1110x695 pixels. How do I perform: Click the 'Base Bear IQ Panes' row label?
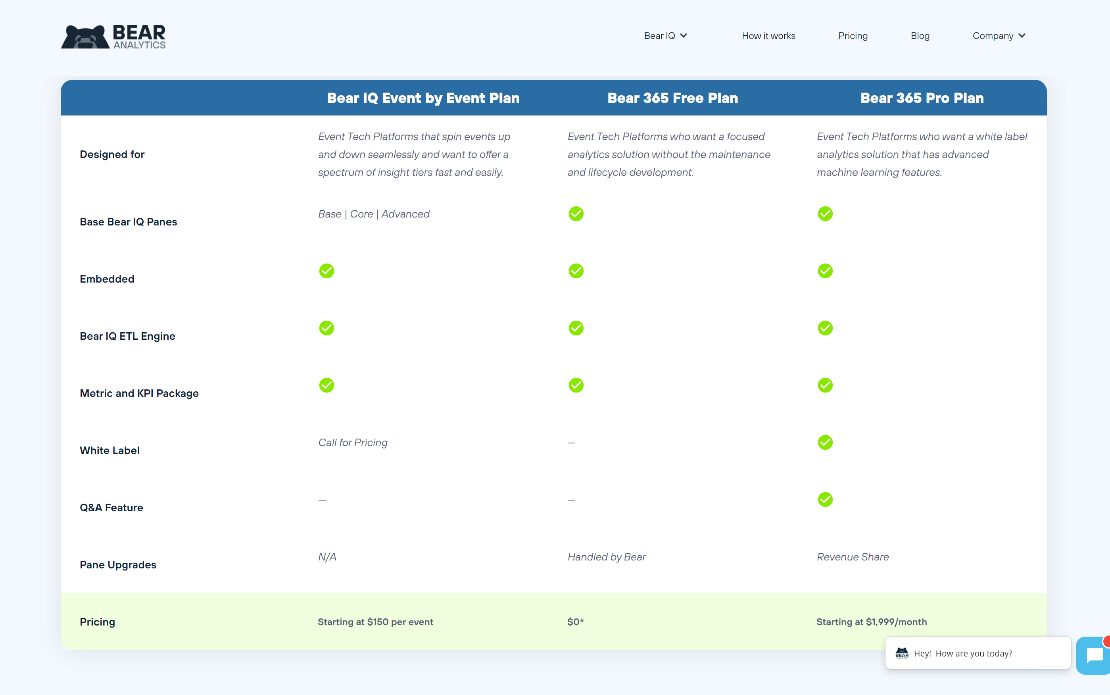[x=128, y=222]
